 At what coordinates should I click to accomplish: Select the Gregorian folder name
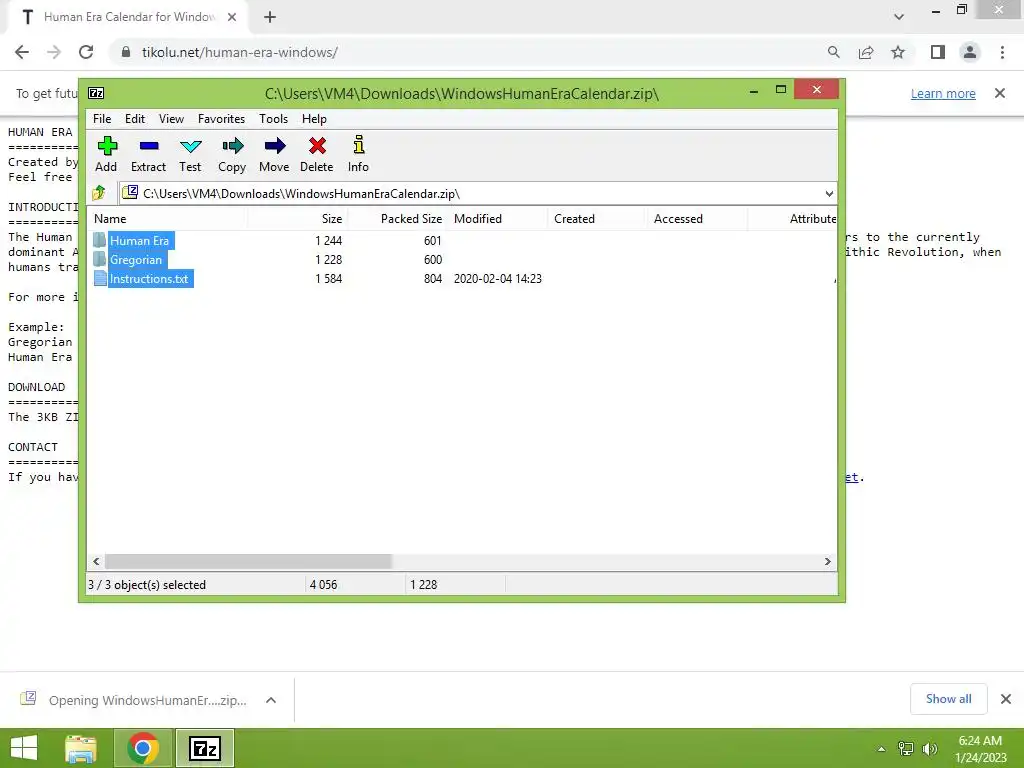(136, 259)
